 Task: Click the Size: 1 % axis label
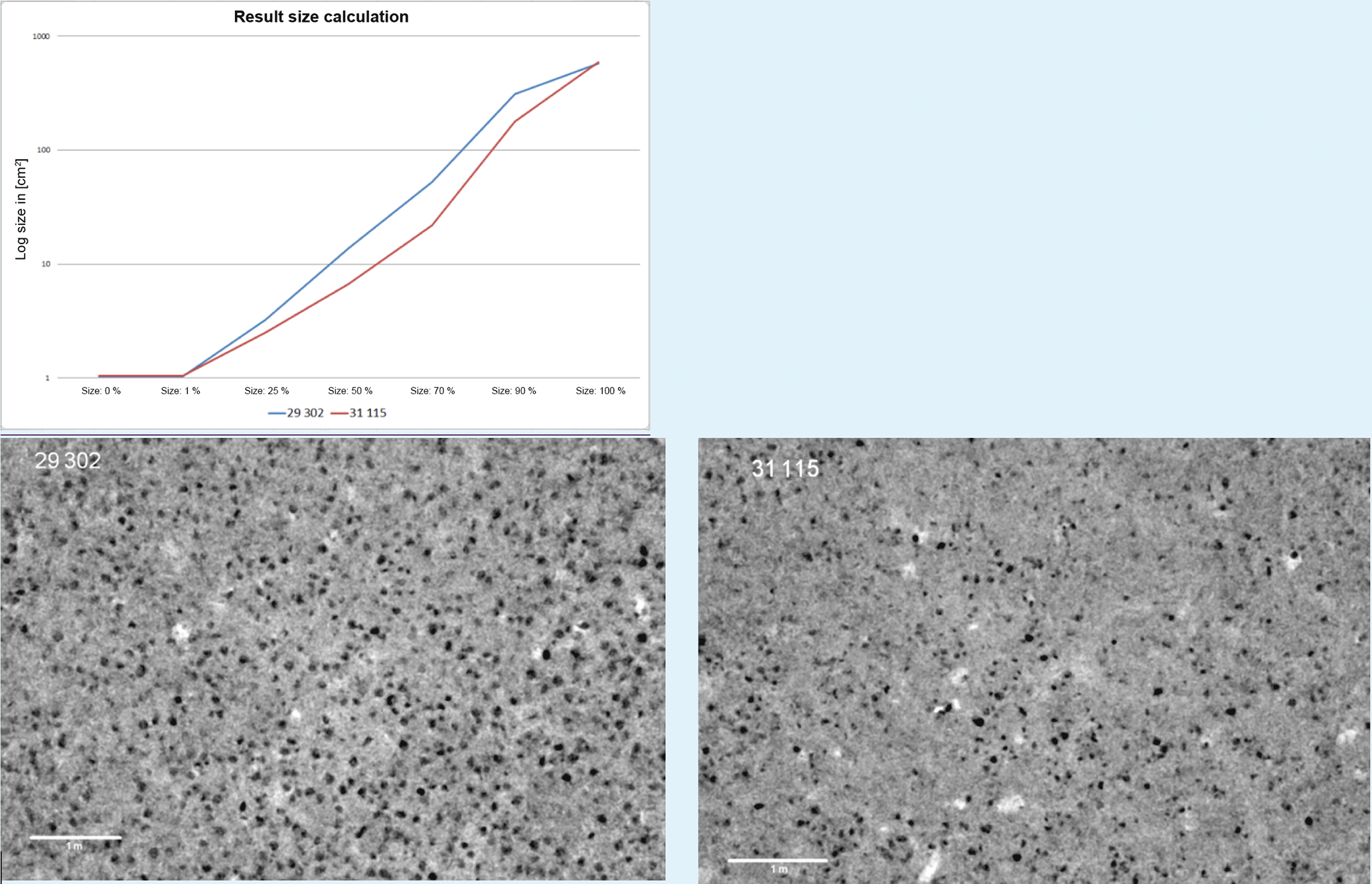(x=181, y=391)
